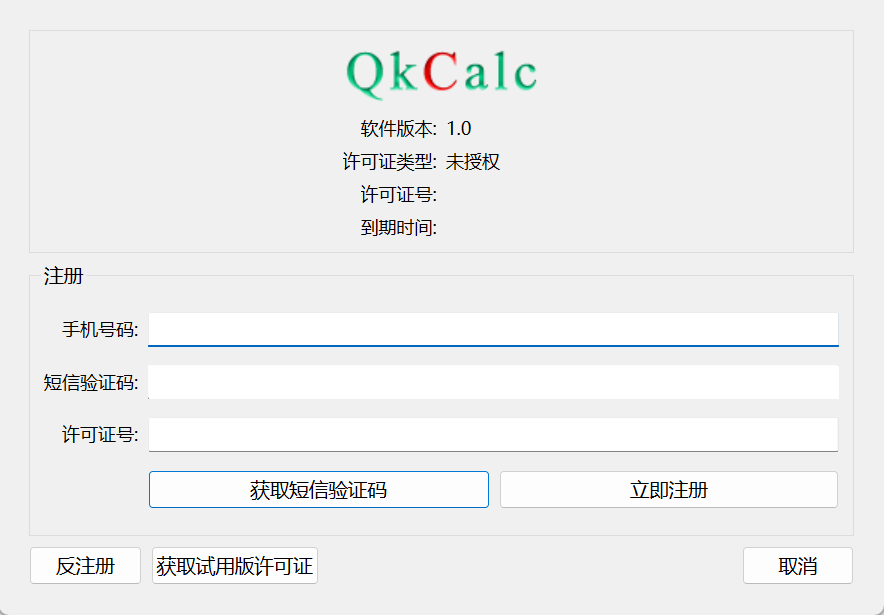Viewport: 884px width, 615px height.
Task: Focus the 手机号码 input field
Action: point(493,329)
